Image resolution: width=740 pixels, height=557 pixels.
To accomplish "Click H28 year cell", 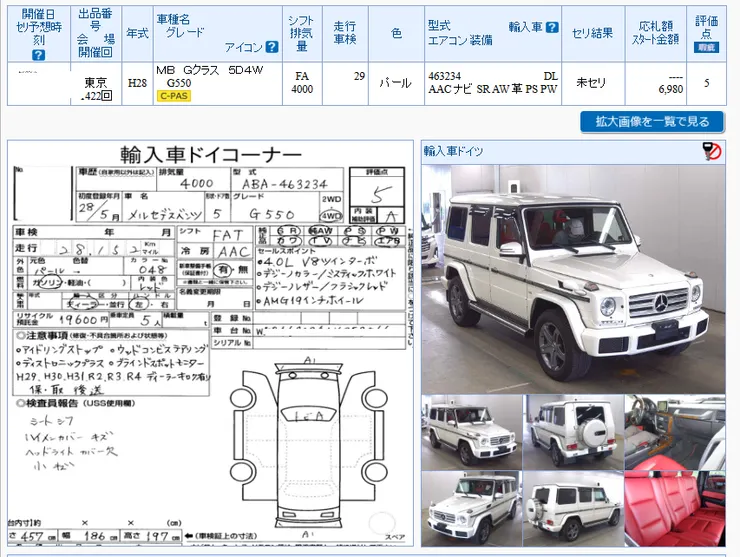I will [137, 83].
